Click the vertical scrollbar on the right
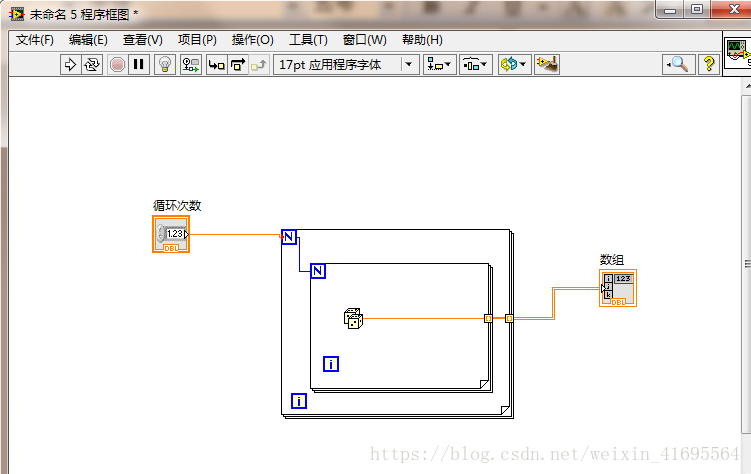Viewport: 751px width, 474px height. tap(747, 263)
